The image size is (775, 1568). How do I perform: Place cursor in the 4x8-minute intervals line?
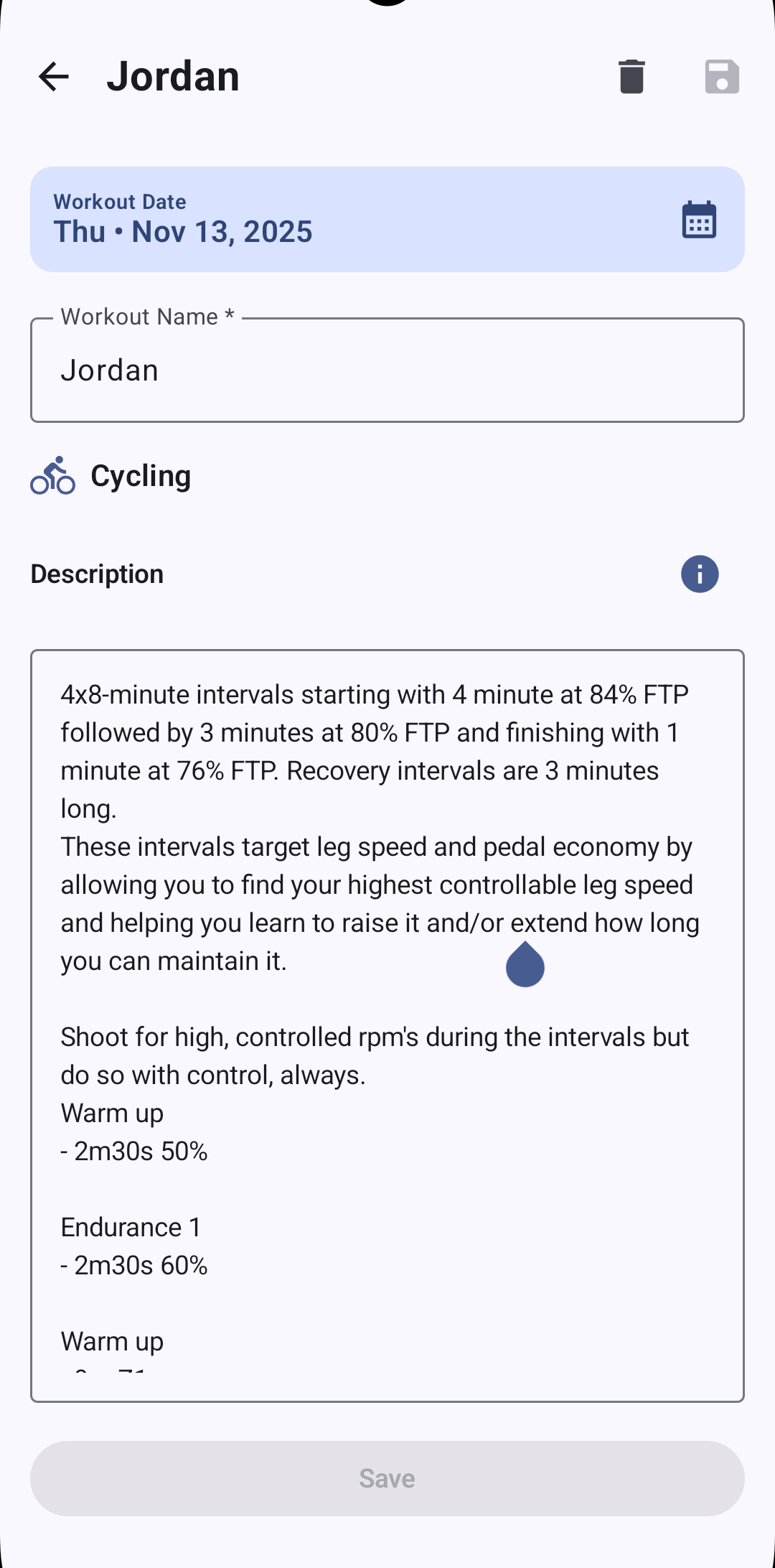point(373,695)
